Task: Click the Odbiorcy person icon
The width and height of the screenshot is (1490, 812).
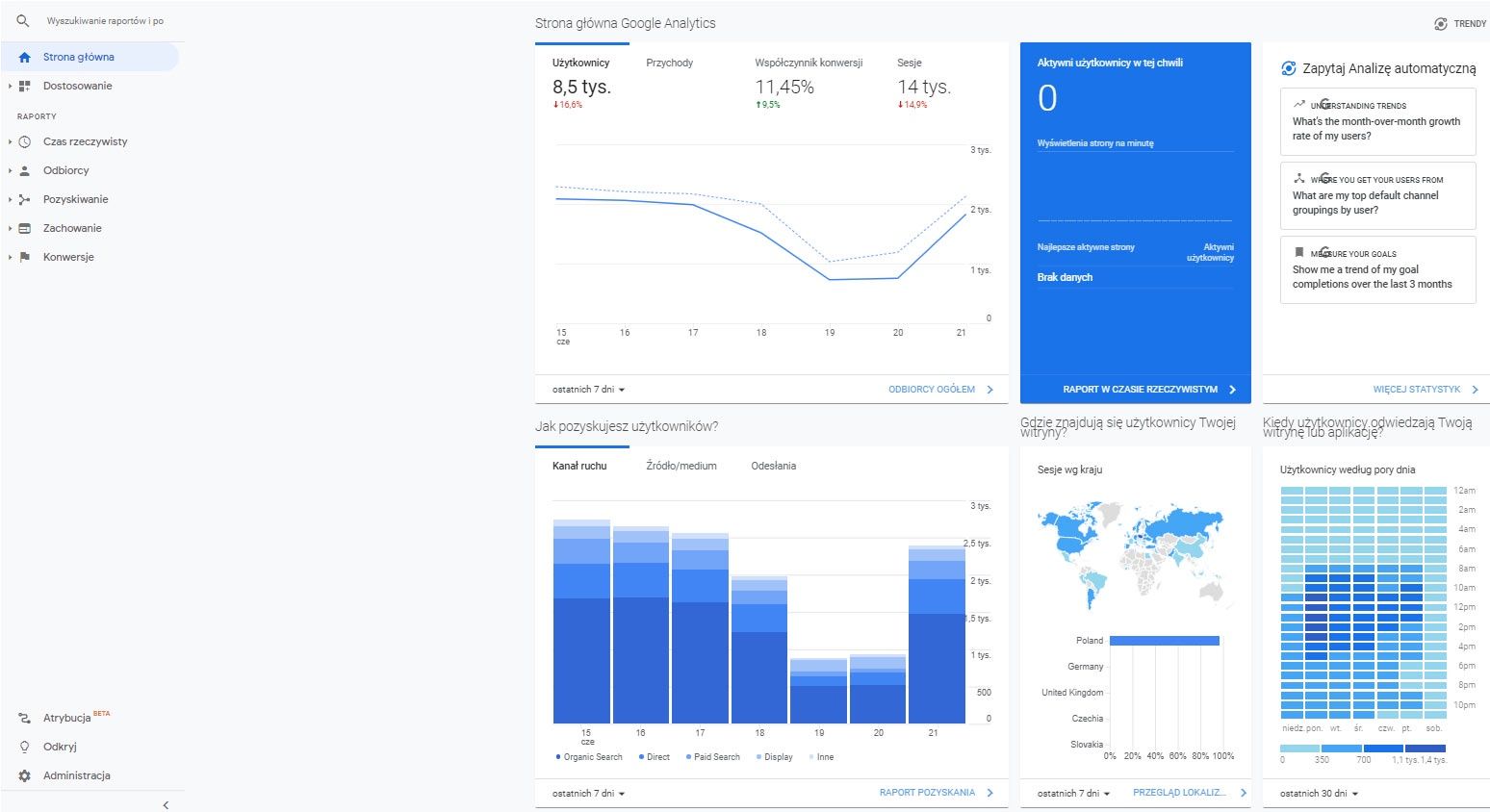Action: [25, 170]
